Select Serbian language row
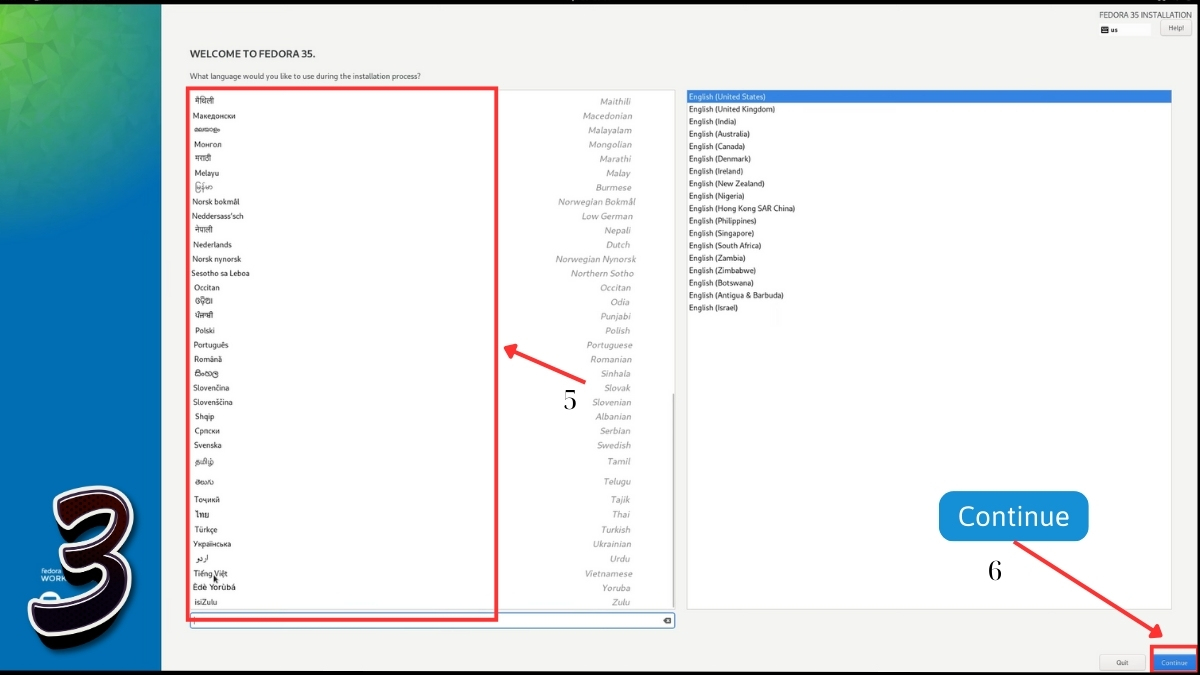 430,431
